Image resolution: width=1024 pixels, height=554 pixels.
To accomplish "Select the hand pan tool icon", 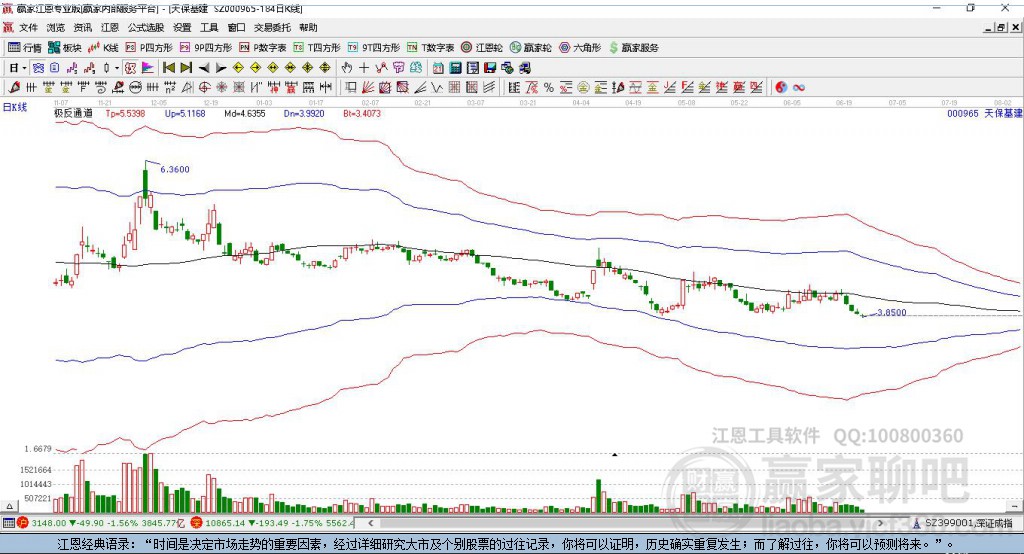I will 347,68.
